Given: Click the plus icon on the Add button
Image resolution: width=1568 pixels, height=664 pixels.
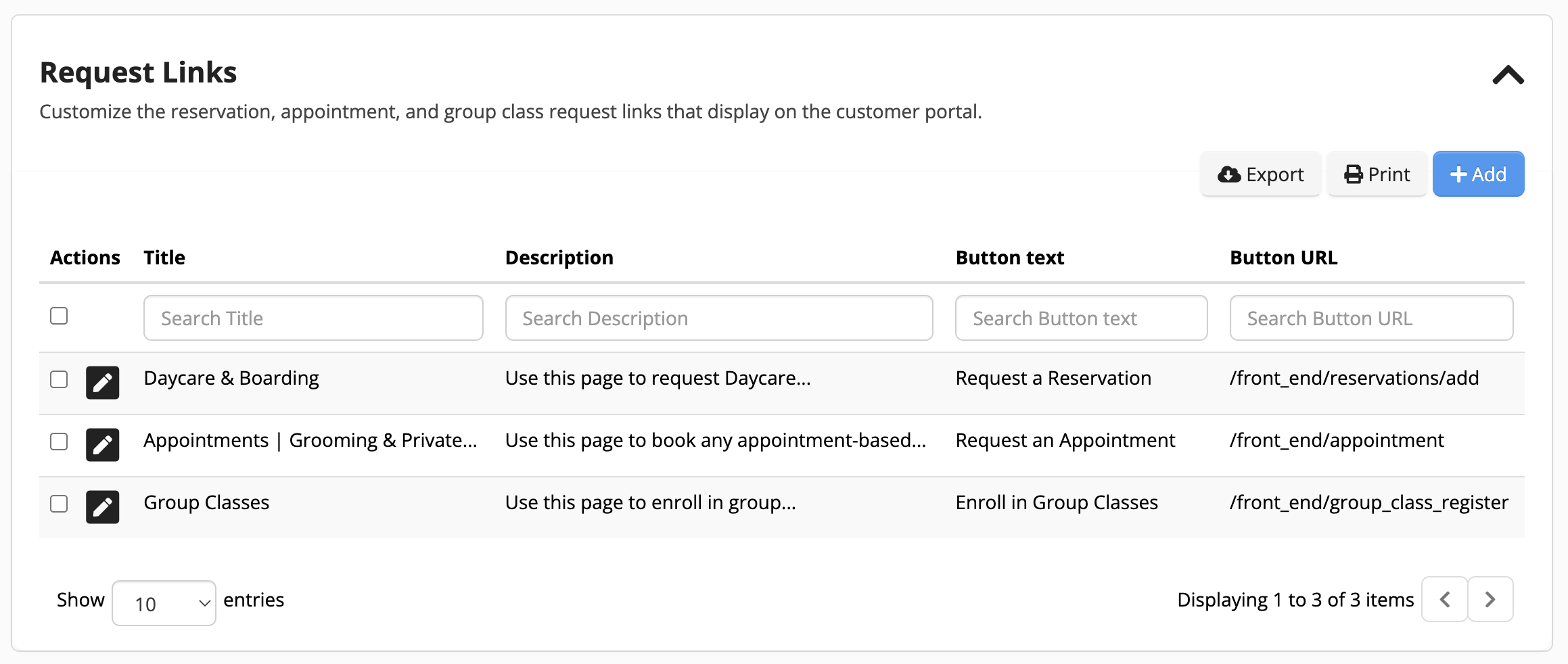Looking at the screenshot, I should (1458, 174).
